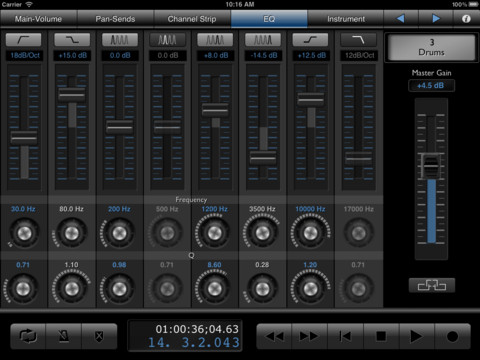Toggle the high shelf band icon at 10000 Hz

(x=311, y=40)
